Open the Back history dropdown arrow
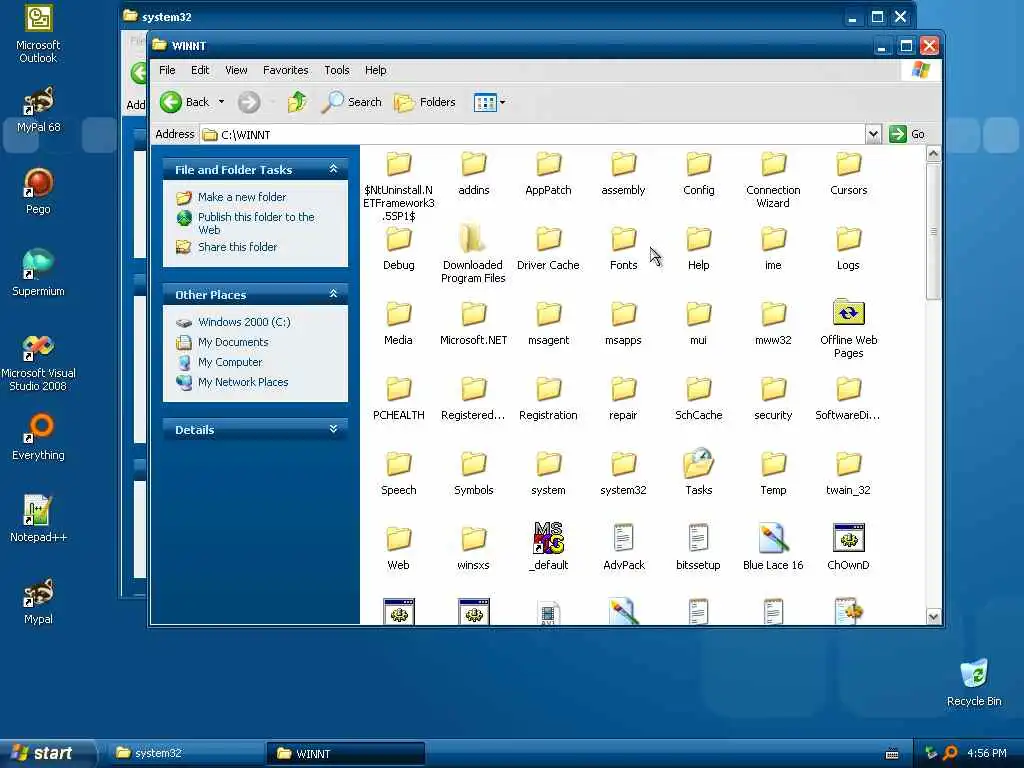1024x768 pixels. tap(221, 102)
